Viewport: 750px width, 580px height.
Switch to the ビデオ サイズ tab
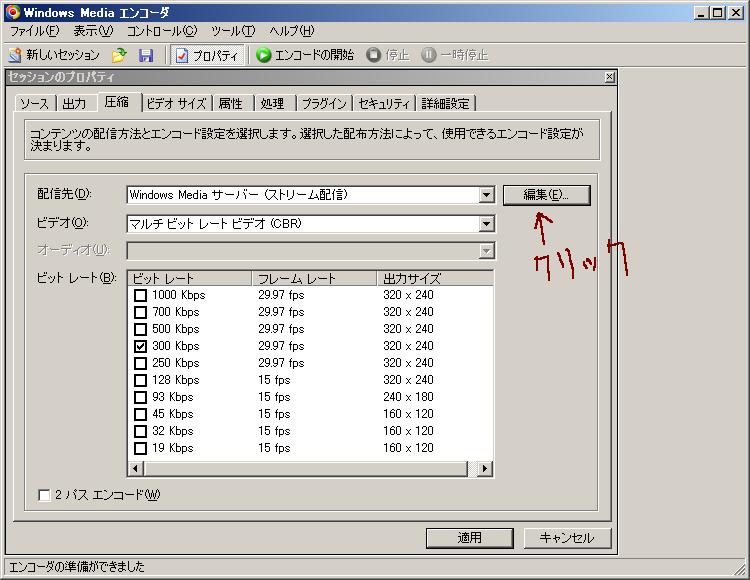coord(176,103)
